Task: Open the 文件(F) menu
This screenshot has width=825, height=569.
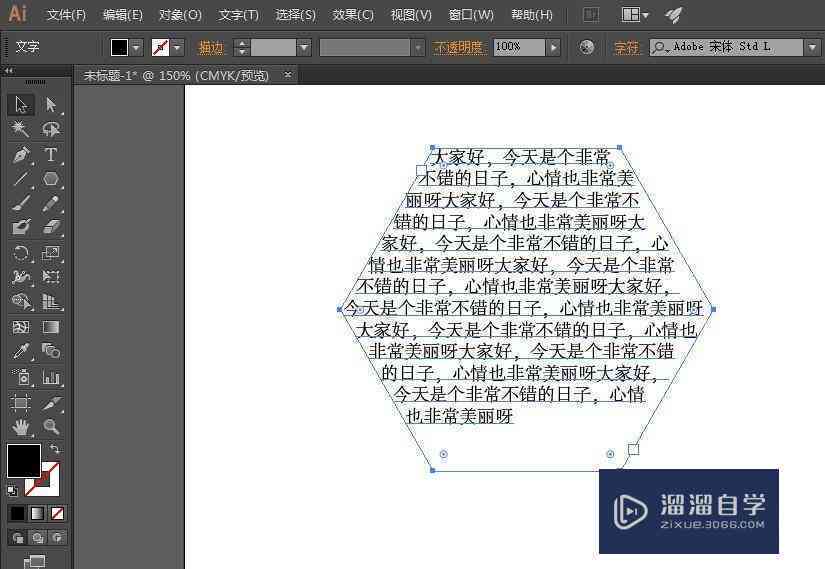Action: pyautogui.click(x=66, y=15)
